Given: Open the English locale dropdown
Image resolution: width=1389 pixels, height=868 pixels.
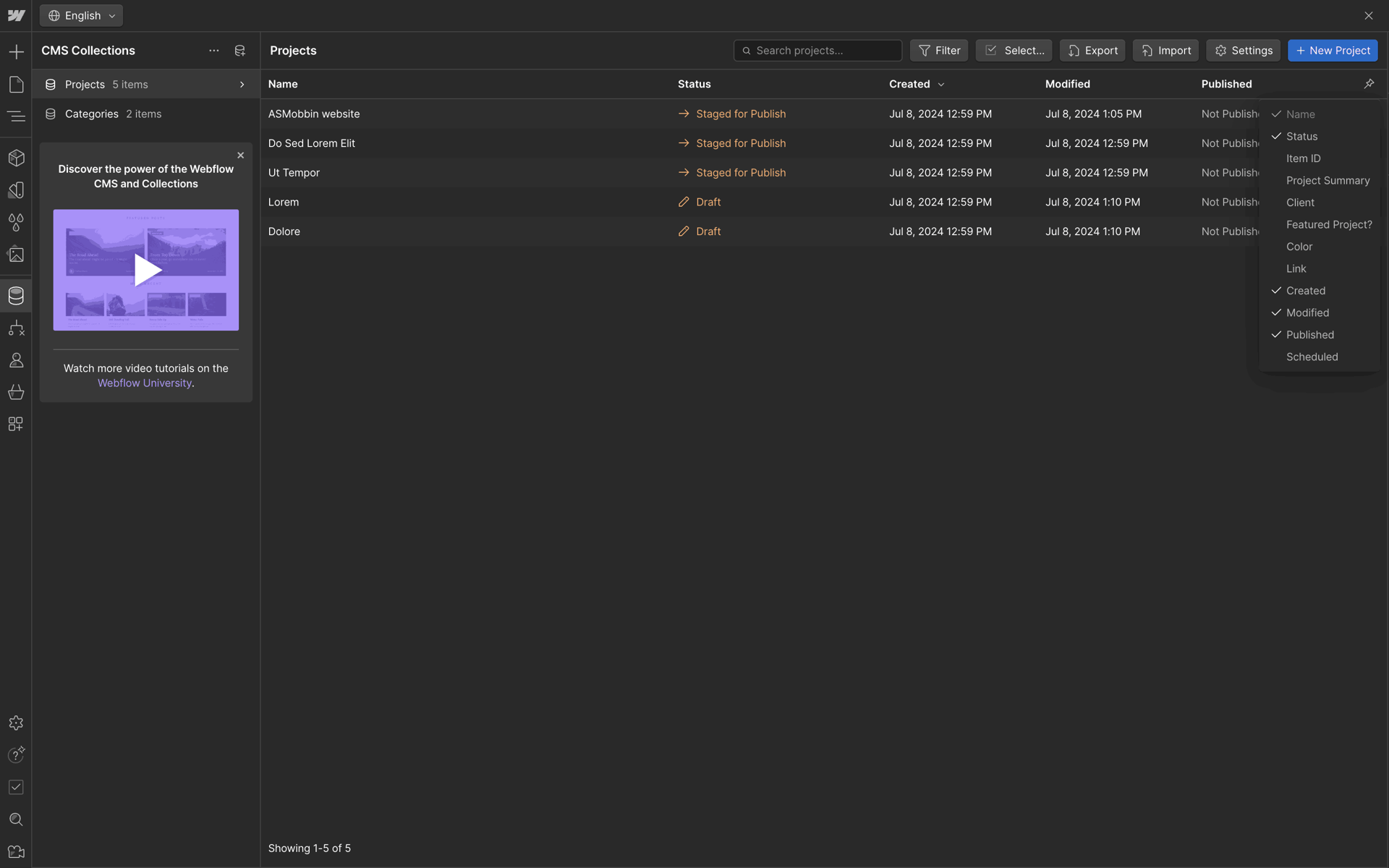Looking at the screenshot, I should pos(81,15).
